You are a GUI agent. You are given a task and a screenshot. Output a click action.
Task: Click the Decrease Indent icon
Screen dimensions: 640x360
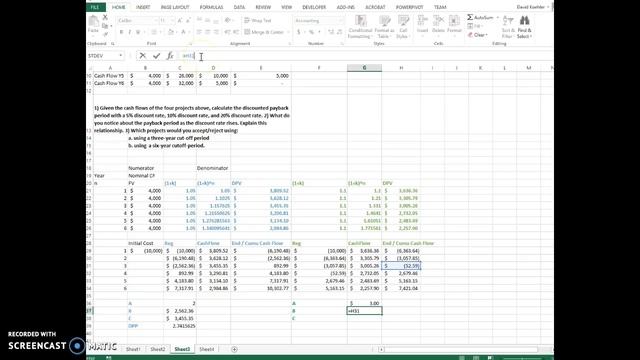point(227,32)
